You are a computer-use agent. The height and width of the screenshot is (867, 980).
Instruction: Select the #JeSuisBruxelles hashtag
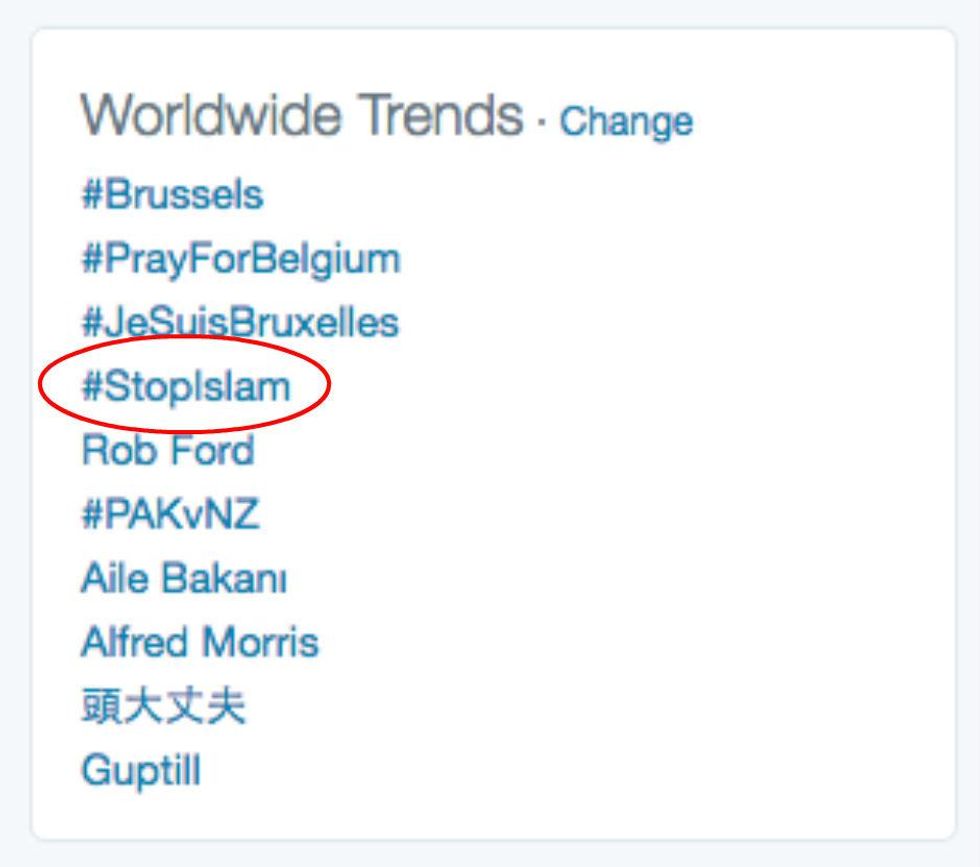tap(240, 322)
